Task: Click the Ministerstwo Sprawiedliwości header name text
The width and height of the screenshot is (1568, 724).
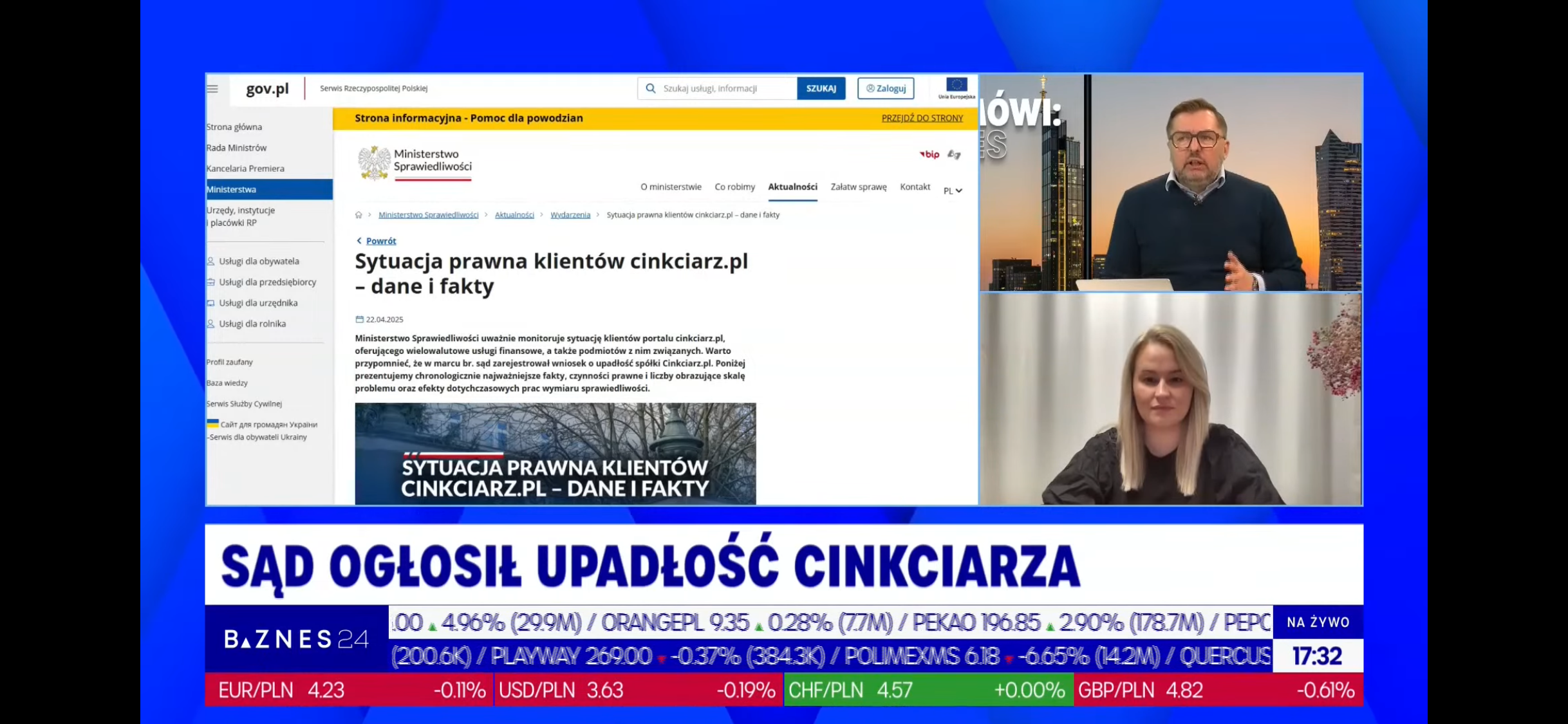Action: point(433,160)
